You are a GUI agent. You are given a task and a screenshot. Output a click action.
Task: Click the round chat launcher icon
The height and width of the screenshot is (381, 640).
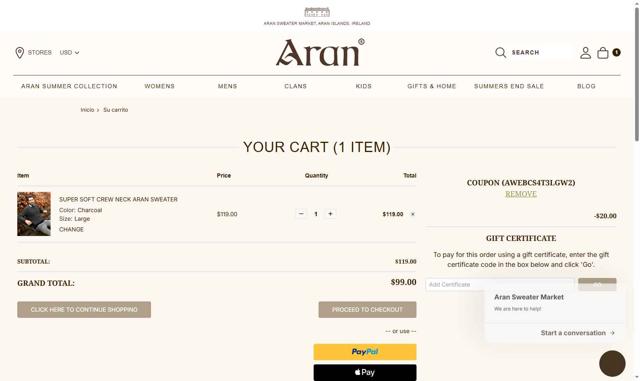point(612,363)
